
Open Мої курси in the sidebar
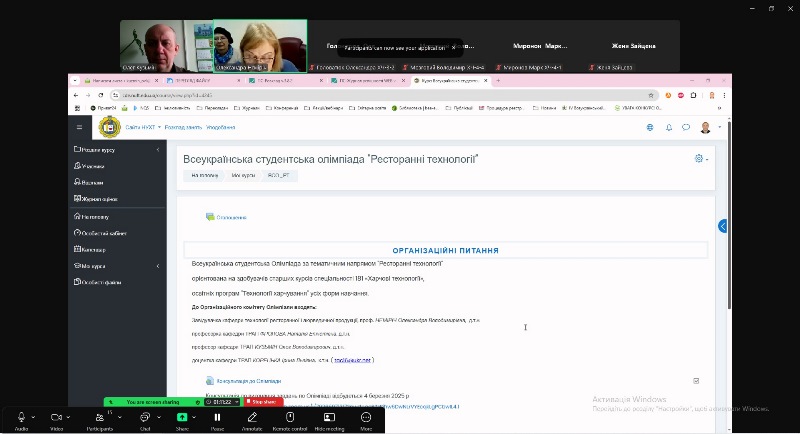90,266
